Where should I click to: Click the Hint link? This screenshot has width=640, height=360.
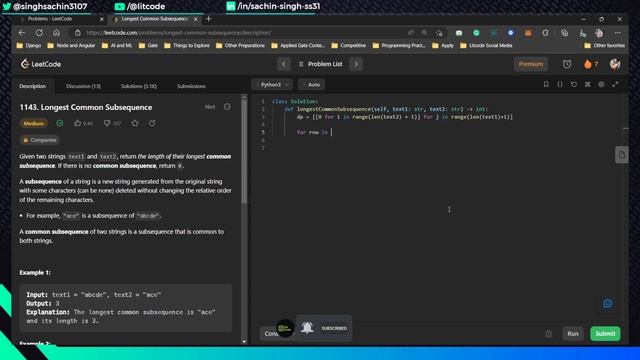point(210,107)
